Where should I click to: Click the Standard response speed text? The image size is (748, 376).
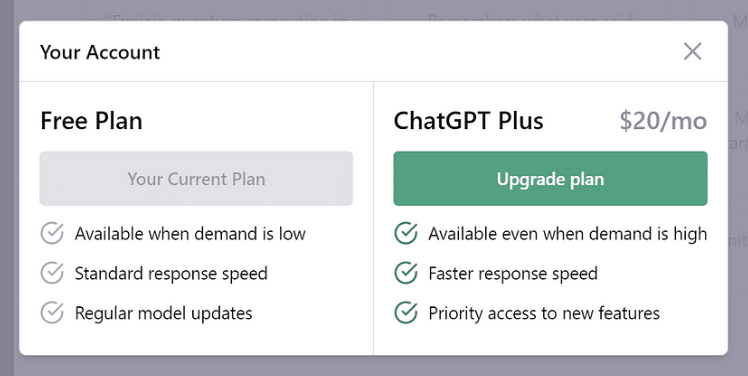[171, 273]
